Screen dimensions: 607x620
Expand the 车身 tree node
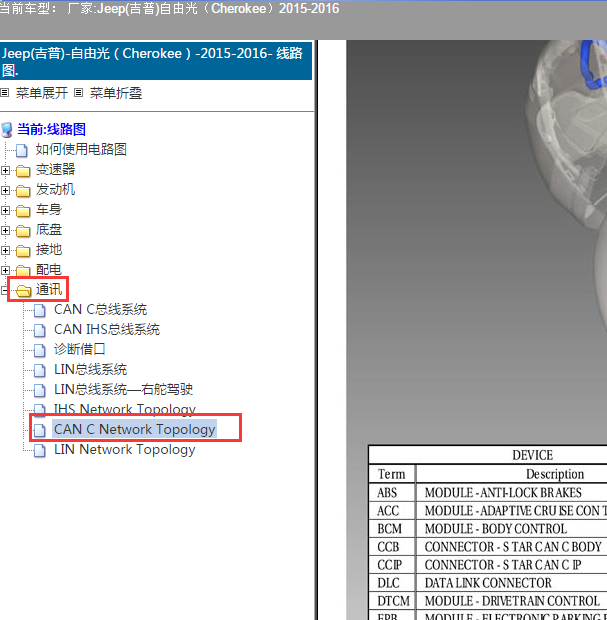pos(5,210)
